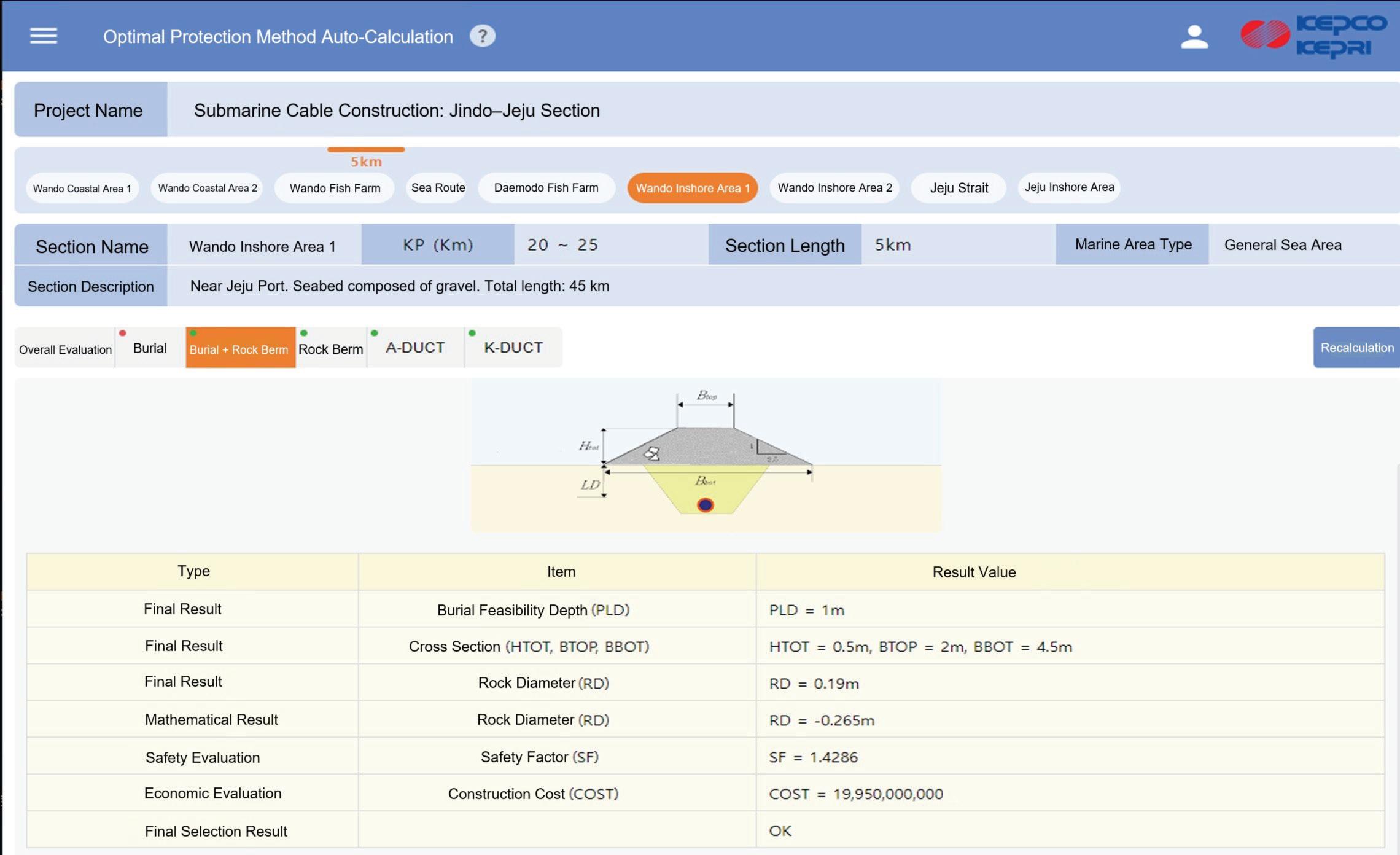Select the Wando Inshore Area 2 section
Image resolution: width=1400 pixels, height=855 pixels.
point(834,188)
